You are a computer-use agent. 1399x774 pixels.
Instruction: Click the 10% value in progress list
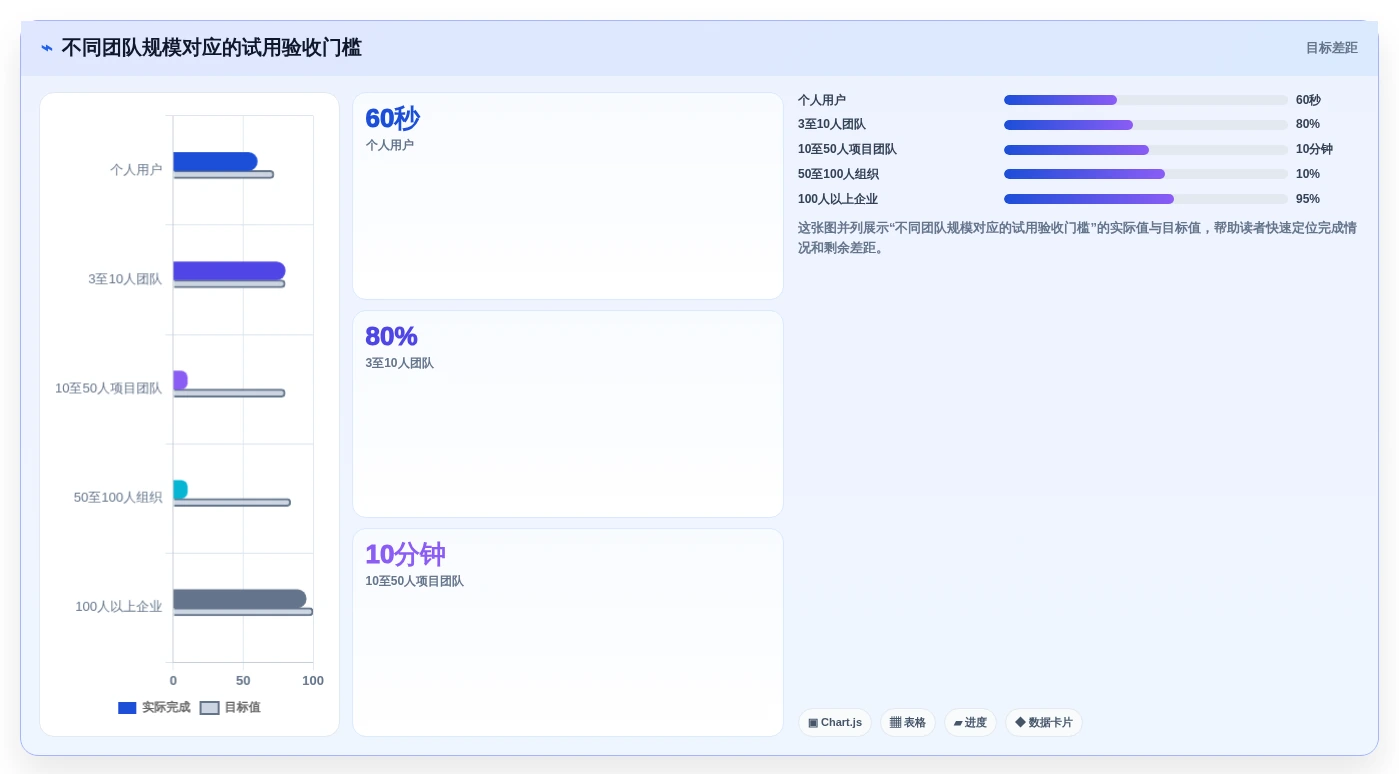1308,174
